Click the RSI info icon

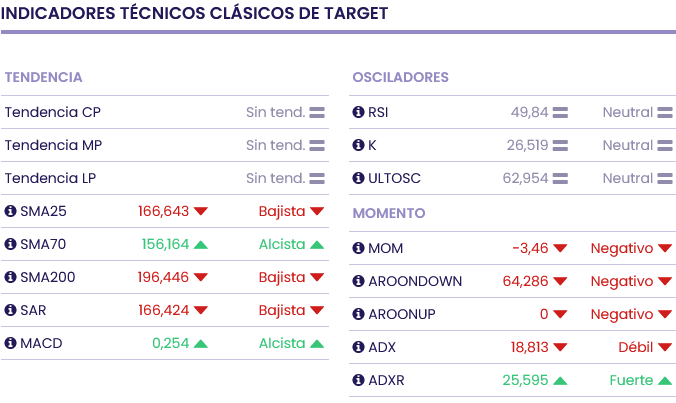tap(359, 112)
